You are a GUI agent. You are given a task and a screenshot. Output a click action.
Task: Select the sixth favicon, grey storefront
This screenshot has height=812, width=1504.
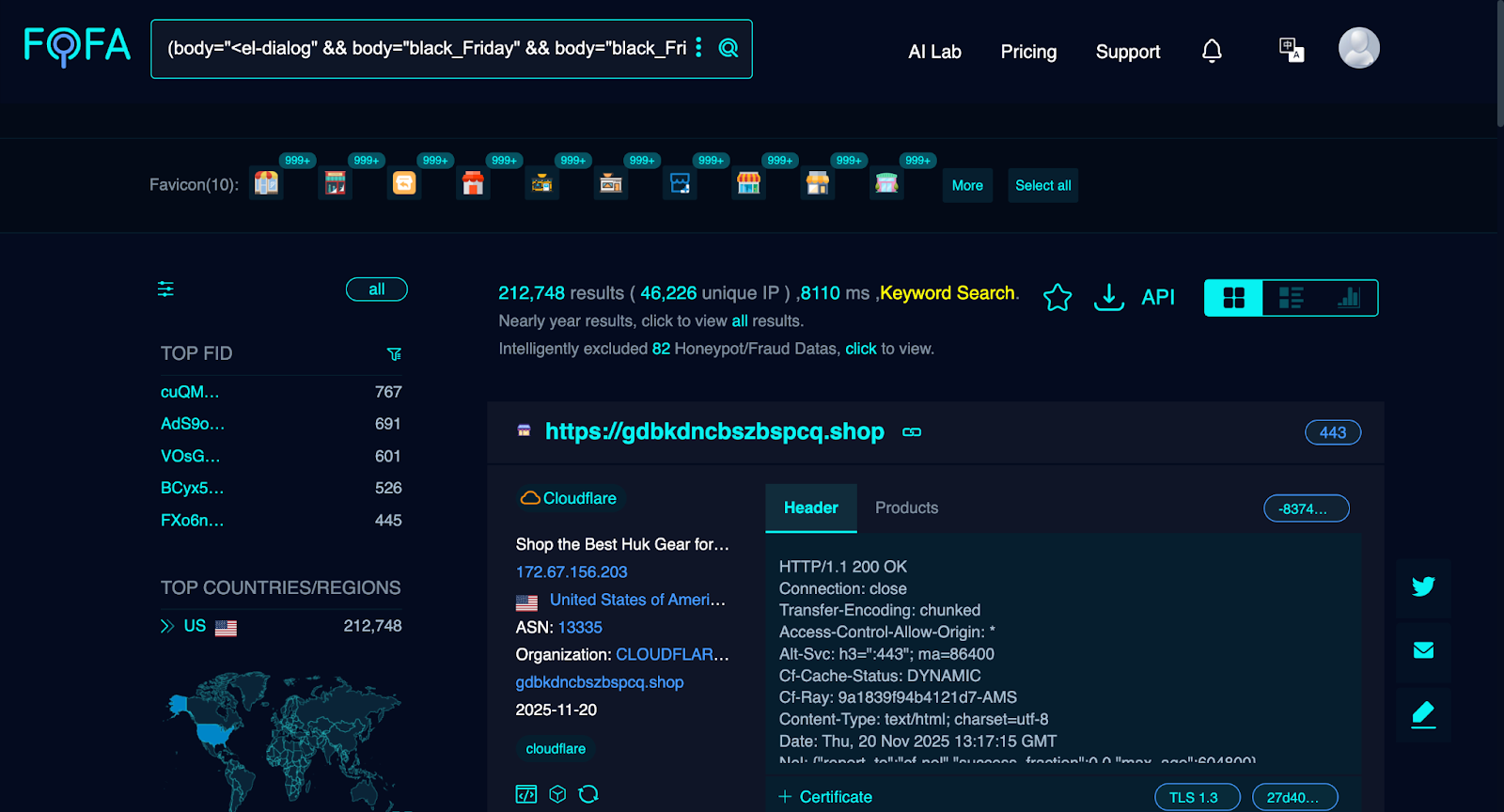pos(611,183)
